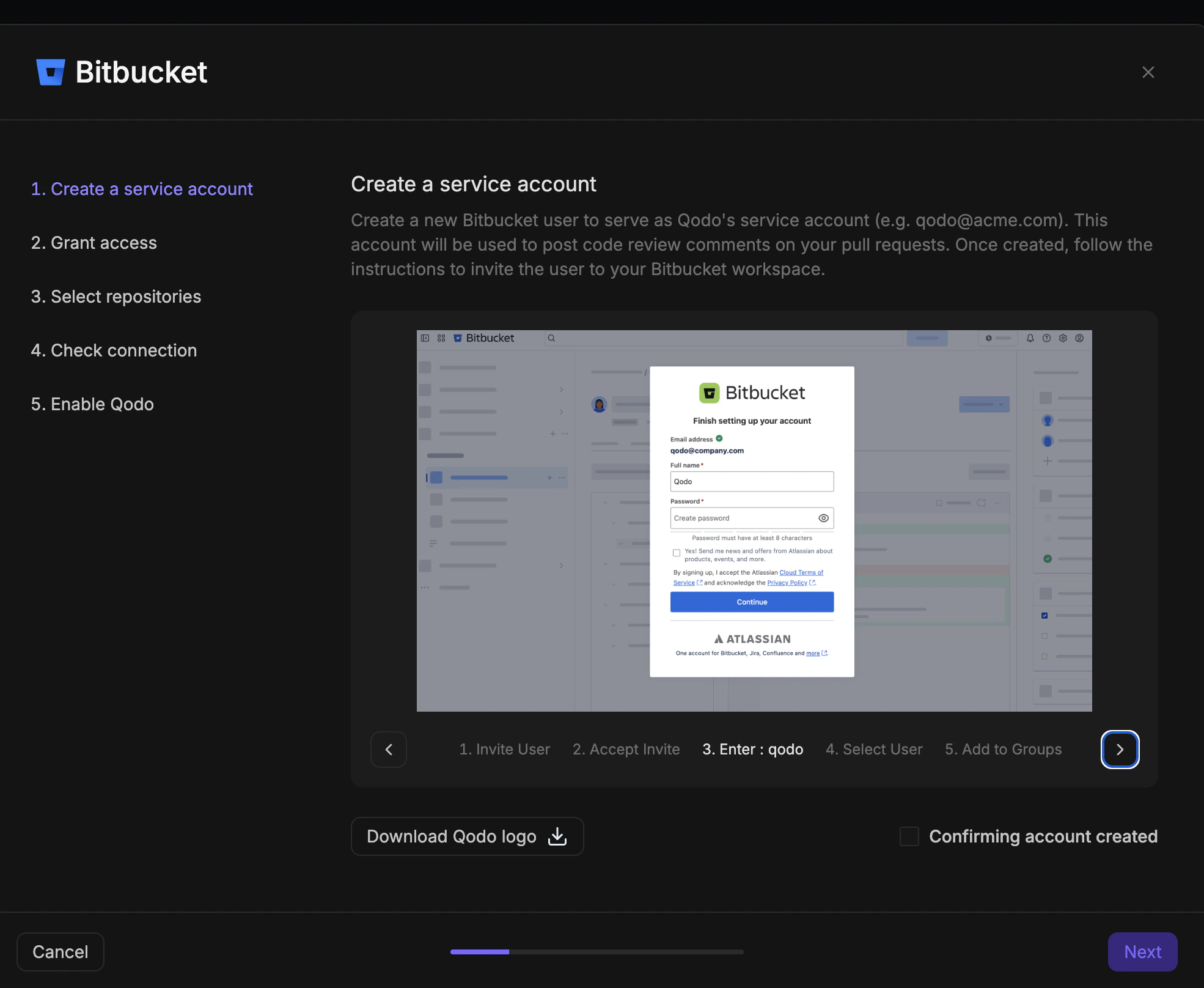This screenshot has height=988, width=1204.
Task: Revisit step 1. Create a service account
Action: [x=141, y=189]
